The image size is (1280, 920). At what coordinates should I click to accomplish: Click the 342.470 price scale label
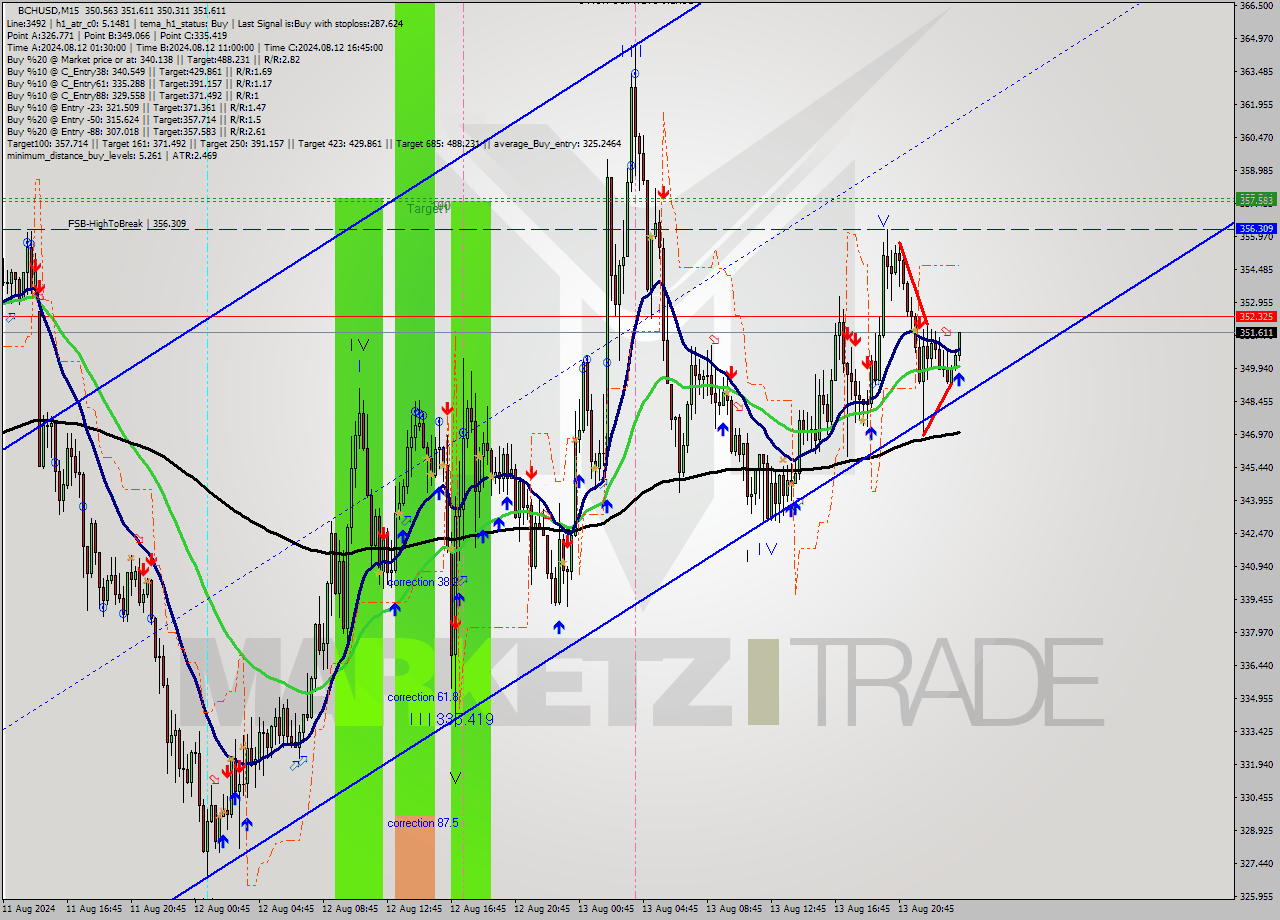pyautogui.click(x=1256, y=534)
